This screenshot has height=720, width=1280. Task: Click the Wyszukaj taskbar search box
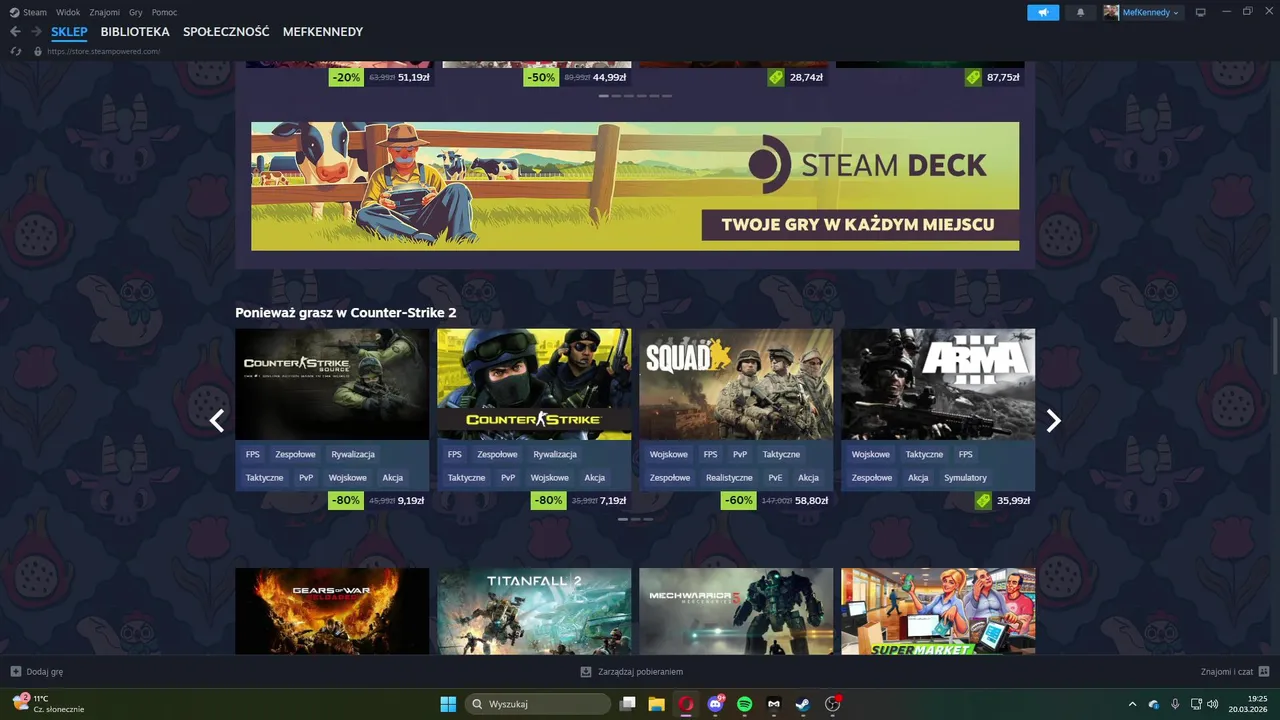click(x=538, y=704)
